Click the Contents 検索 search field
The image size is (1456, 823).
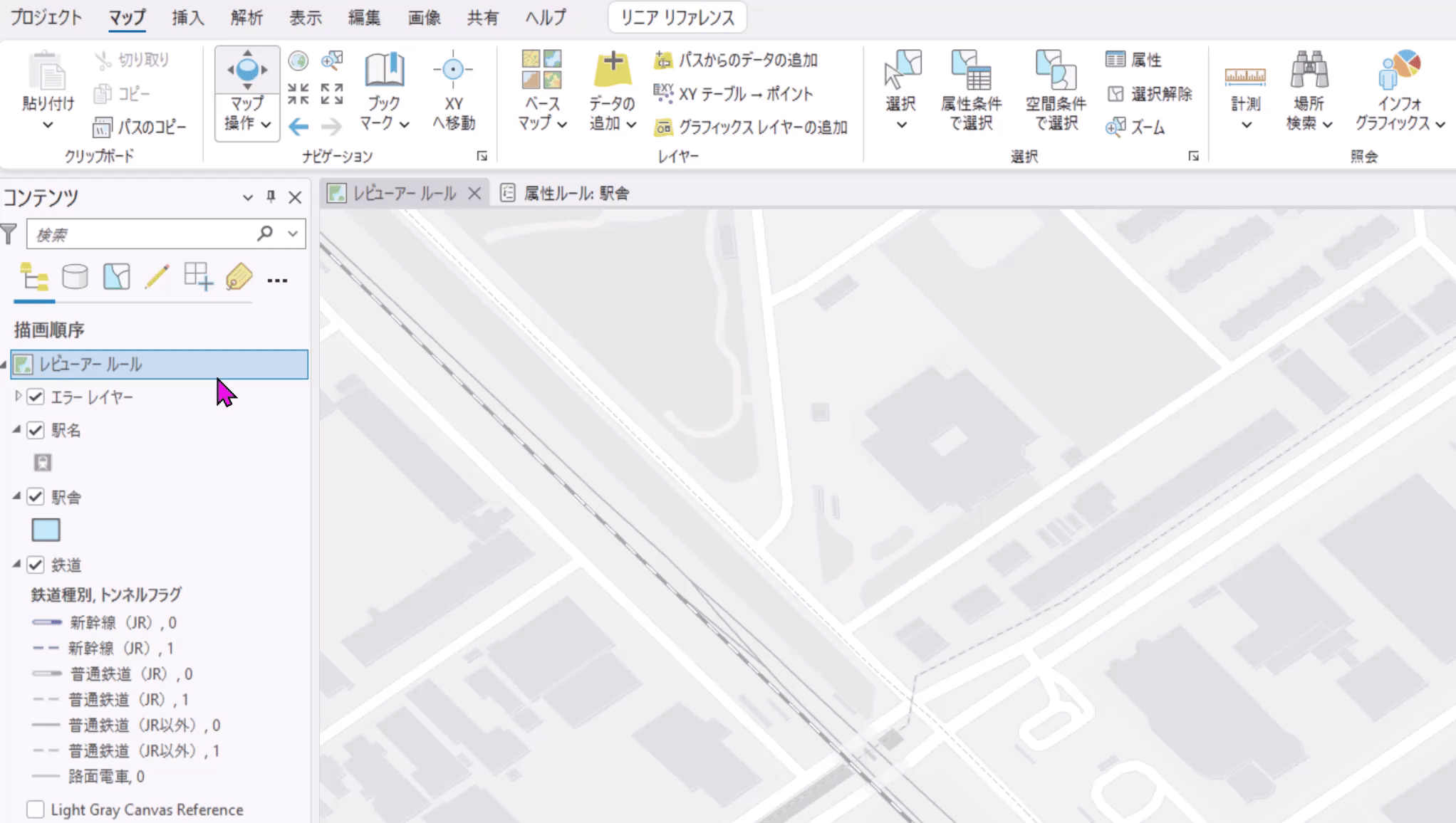coord(142,234)
